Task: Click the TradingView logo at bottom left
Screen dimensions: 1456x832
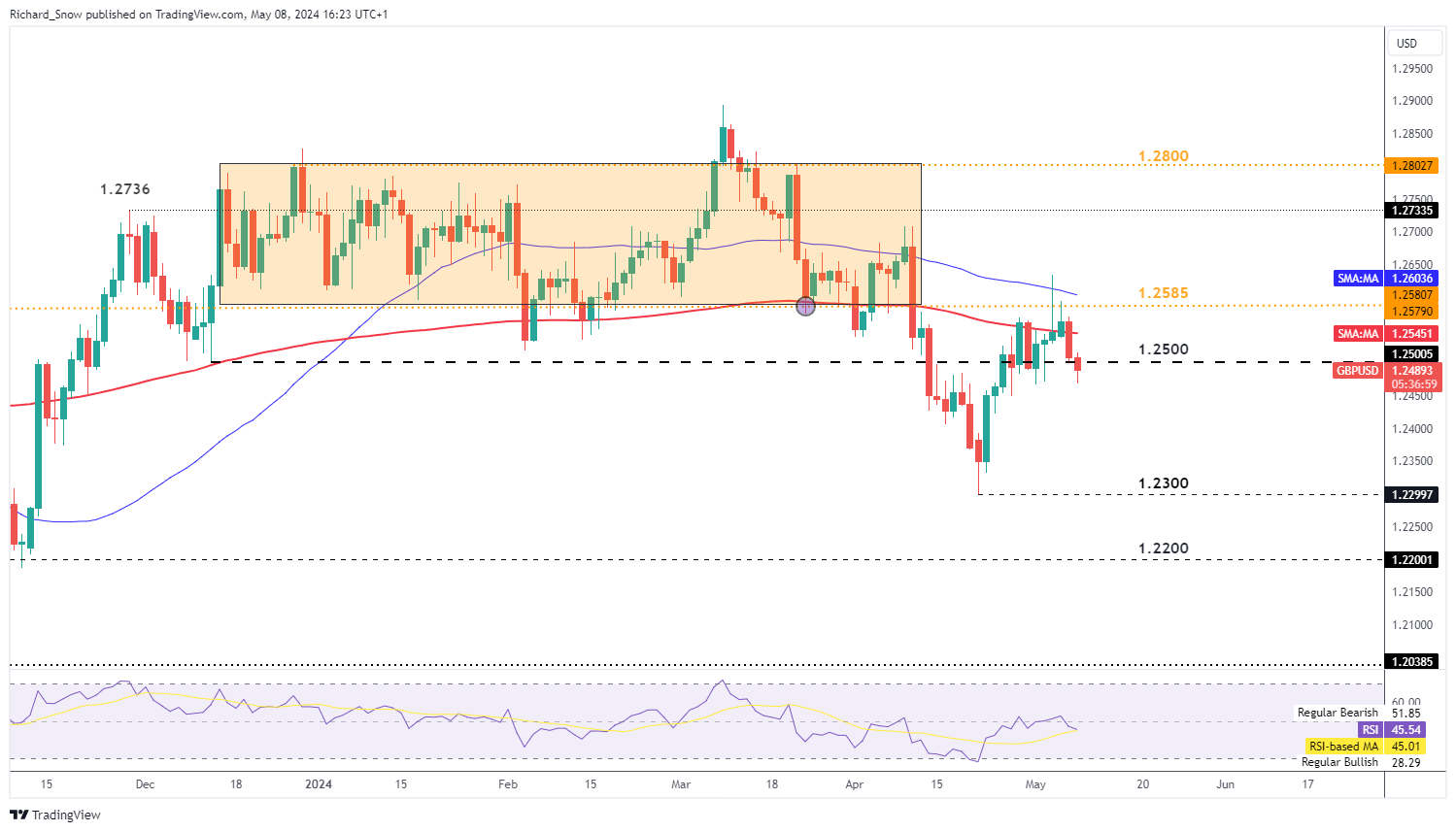Action: [x=56, y=815]
